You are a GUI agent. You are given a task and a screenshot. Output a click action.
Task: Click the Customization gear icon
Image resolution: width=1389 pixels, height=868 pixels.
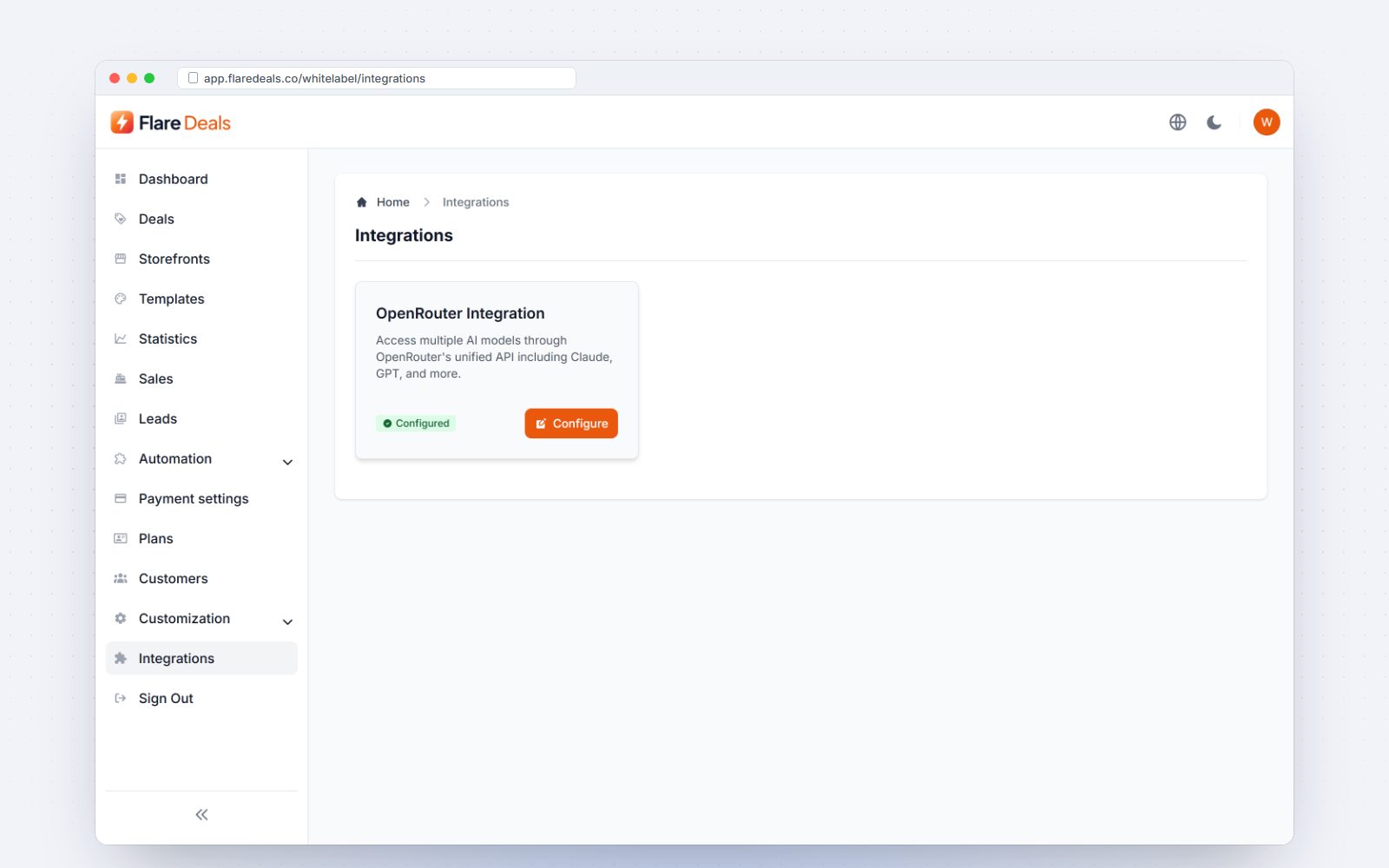[x=121, y=618]
